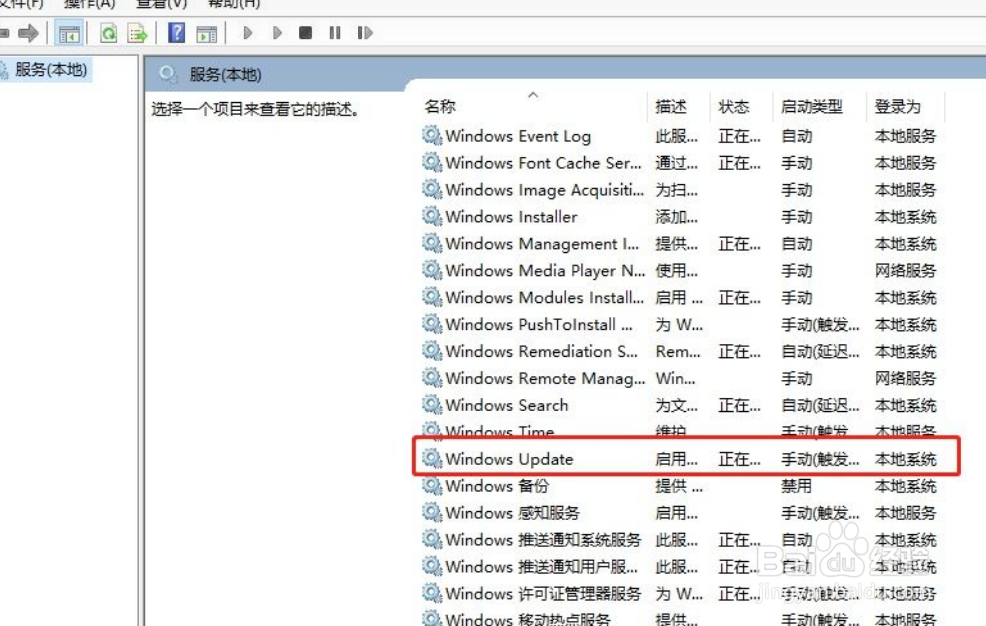Open the 帮助(H) menu
The image size is (986, 626).
pyautogui.click(x=234, y=4)
